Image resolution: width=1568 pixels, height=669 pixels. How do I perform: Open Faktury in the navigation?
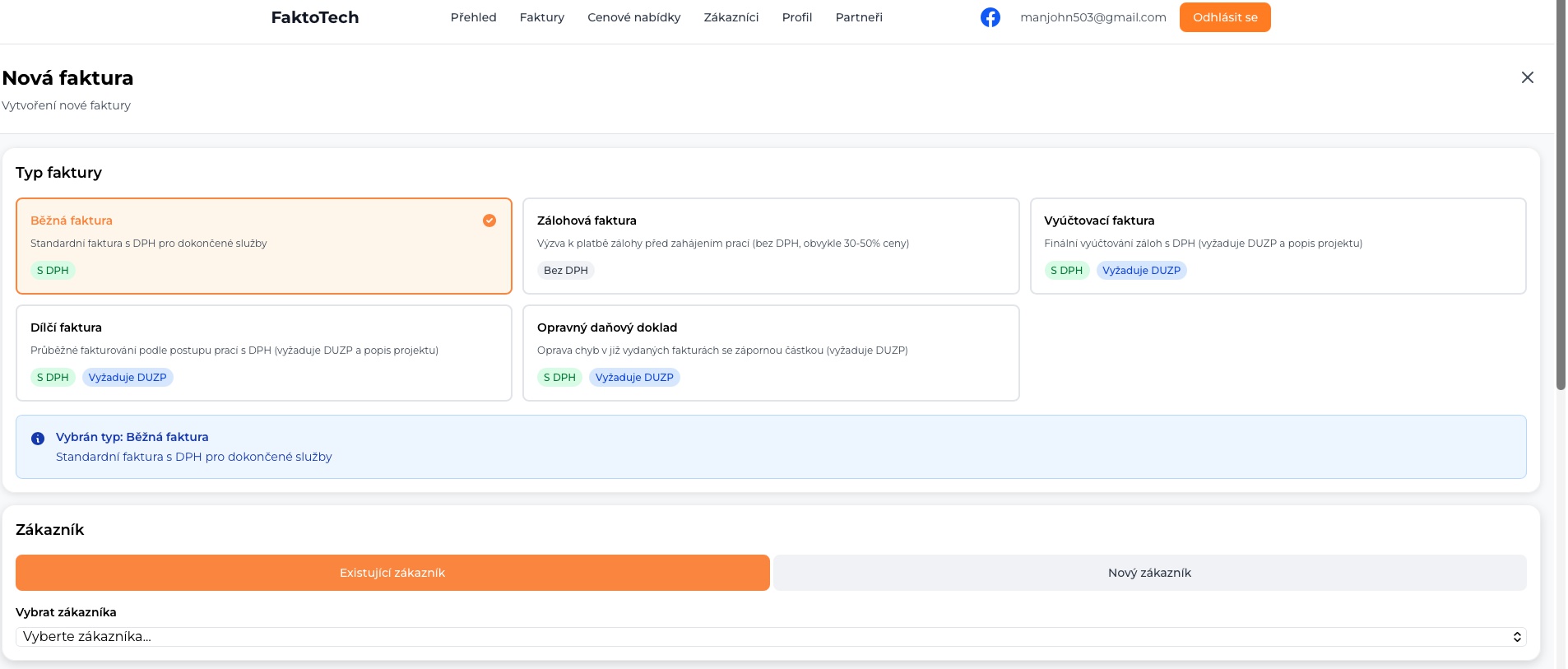542,17
